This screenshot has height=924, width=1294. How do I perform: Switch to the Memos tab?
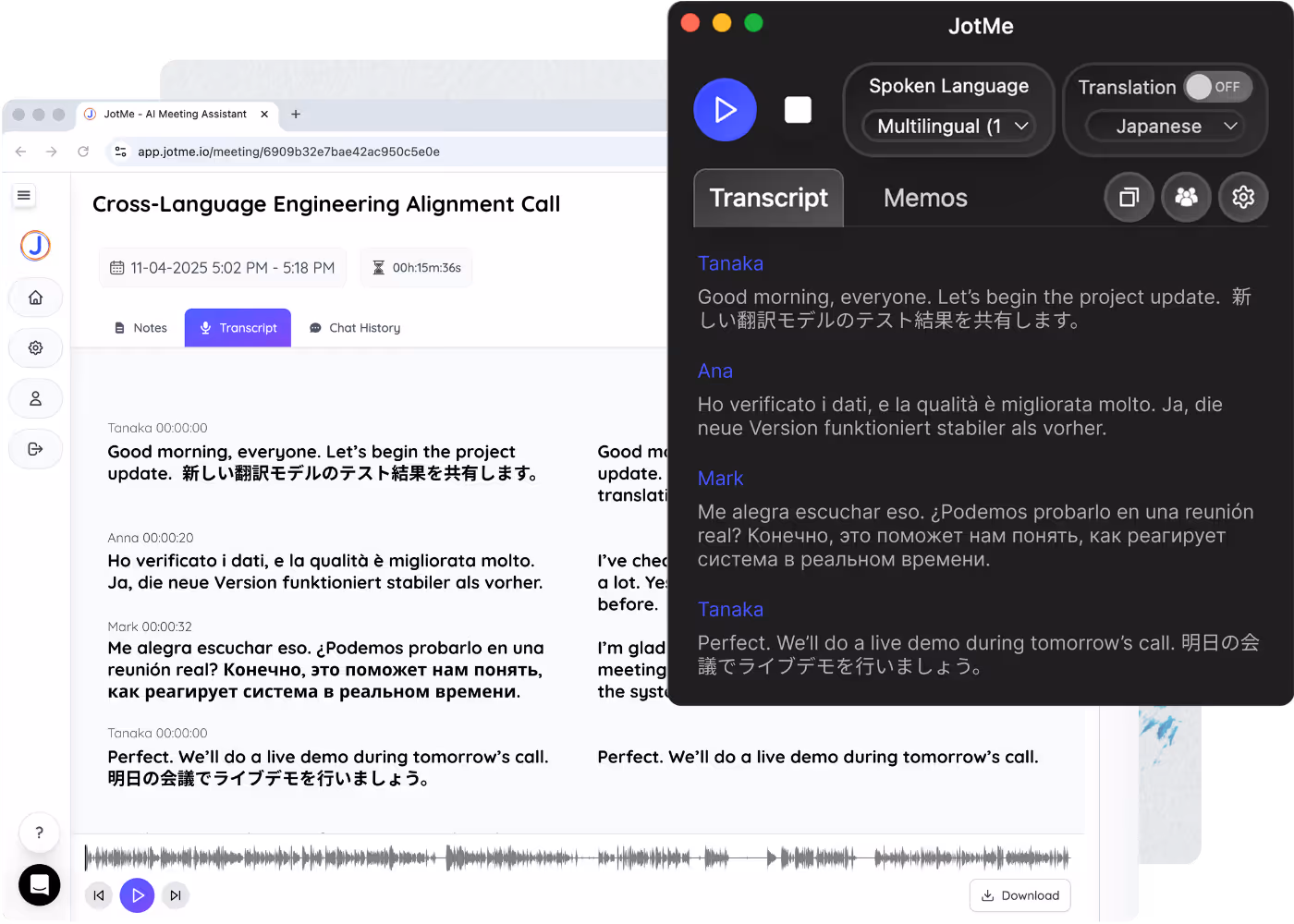(924, 198)
